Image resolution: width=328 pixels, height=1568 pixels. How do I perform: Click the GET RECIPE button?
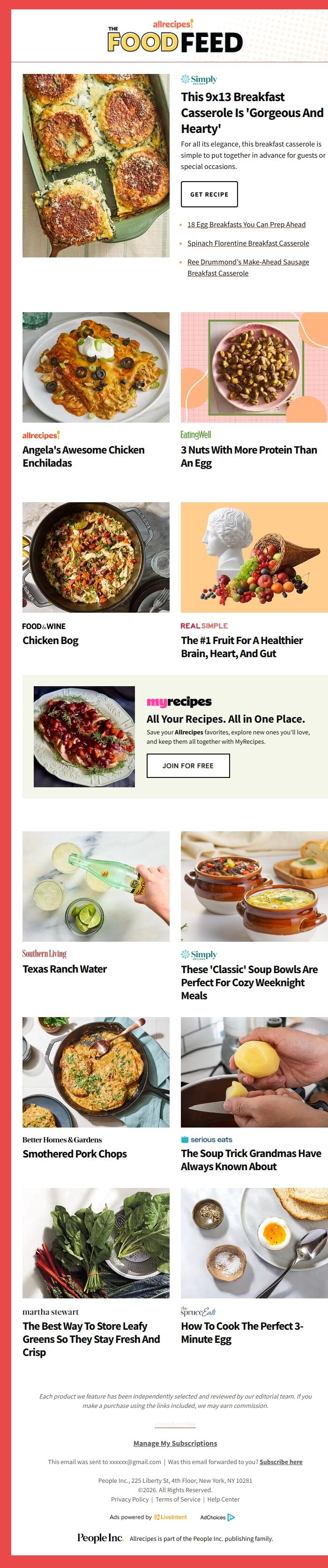209,194
